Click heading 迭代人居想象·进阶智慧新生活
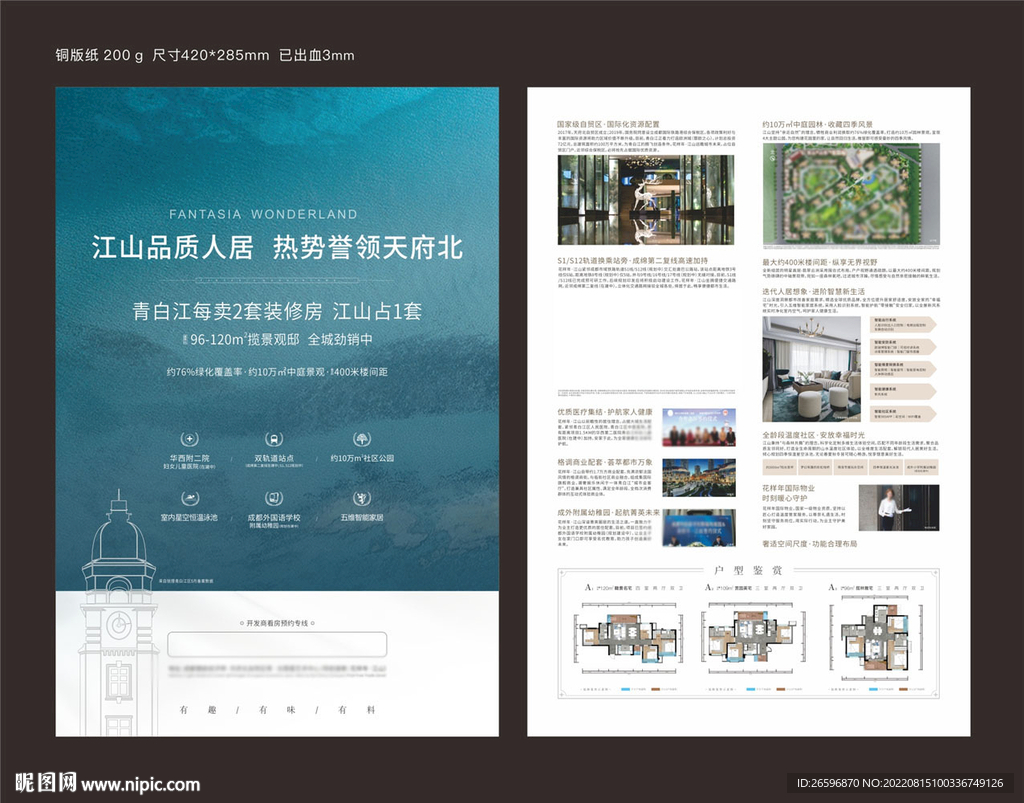 coord(814,292)
